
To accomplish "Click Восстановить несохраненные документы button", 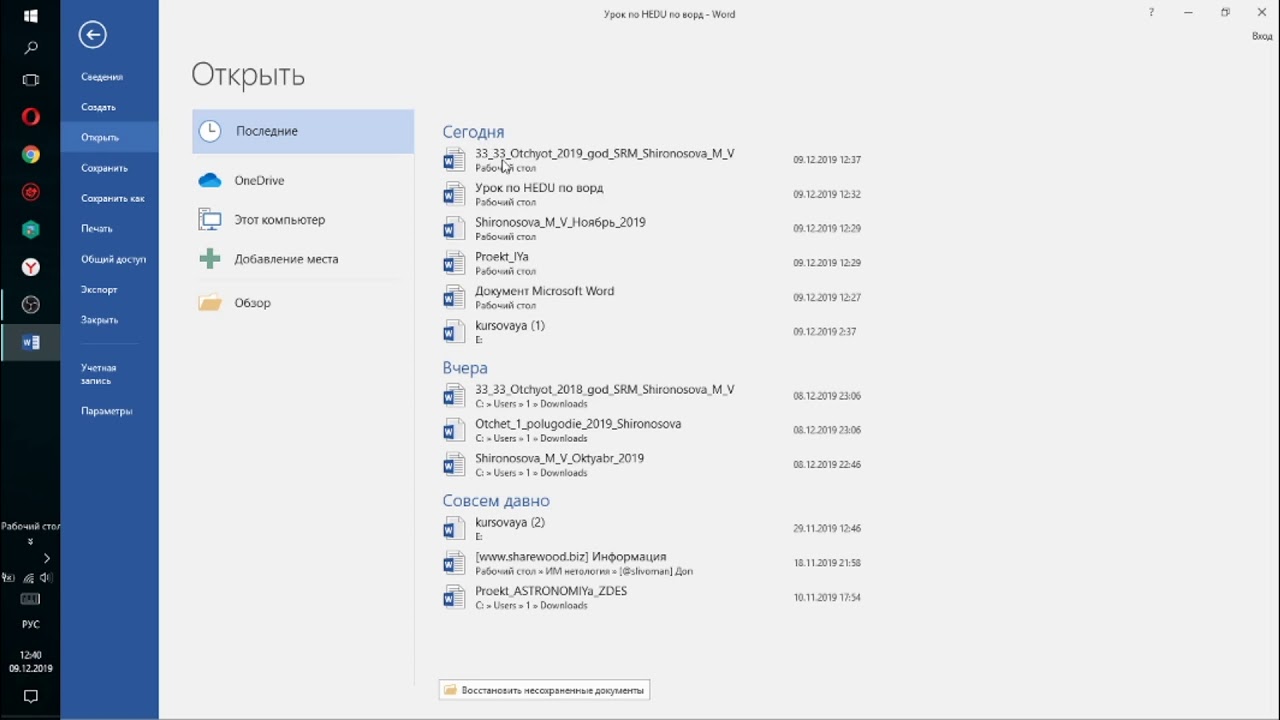I will click(545, 690).
